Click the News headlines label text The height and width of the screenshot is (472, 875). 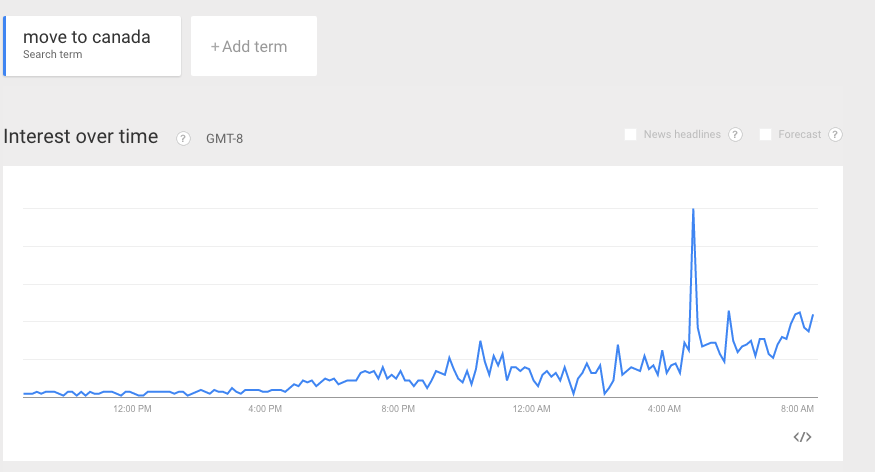682,134
